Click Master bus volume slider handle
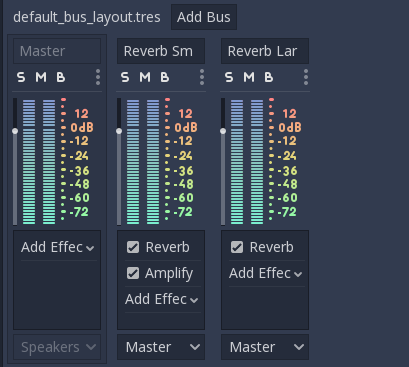Viewport: 409px width, 367px height. point(15,131)
